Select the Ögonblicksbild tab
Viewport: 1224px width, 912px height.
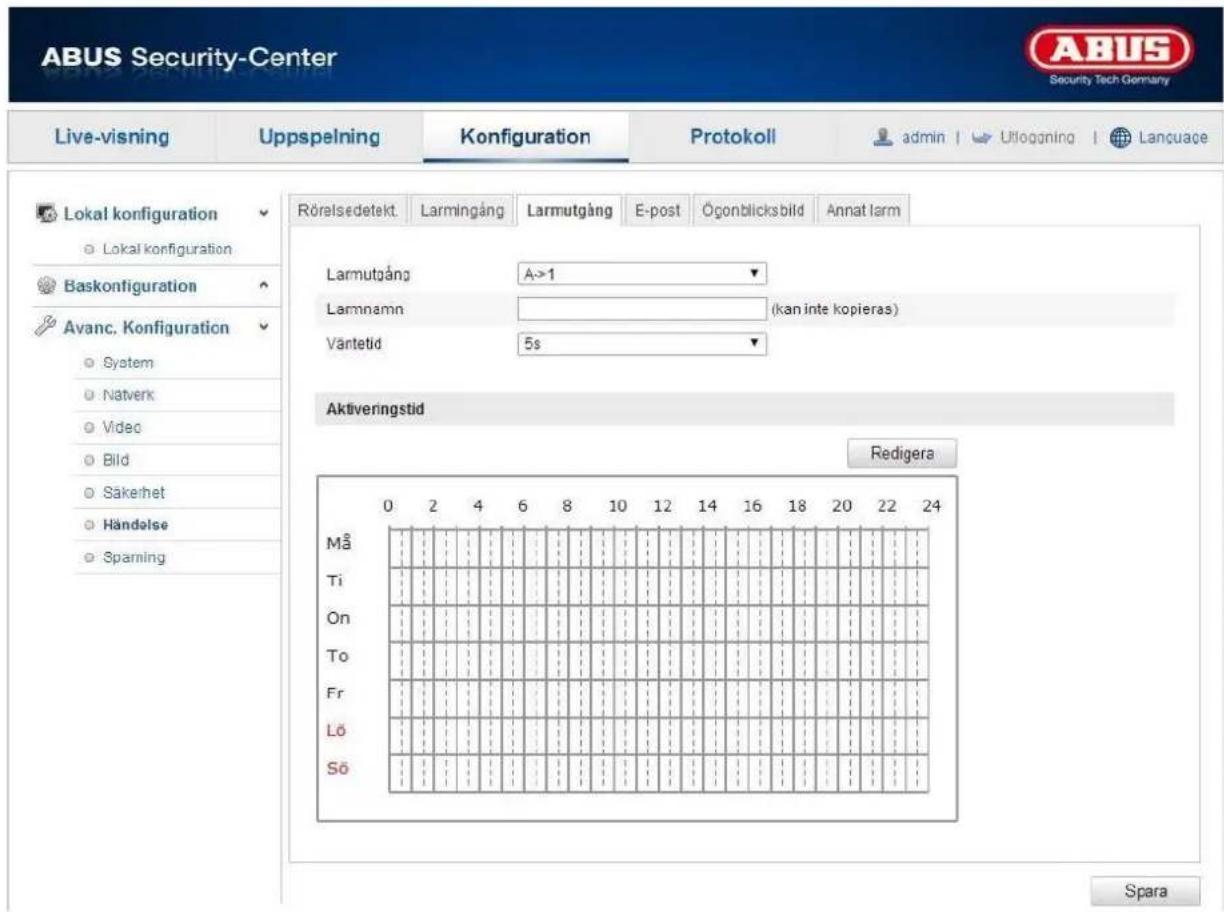tap(753, 210)
